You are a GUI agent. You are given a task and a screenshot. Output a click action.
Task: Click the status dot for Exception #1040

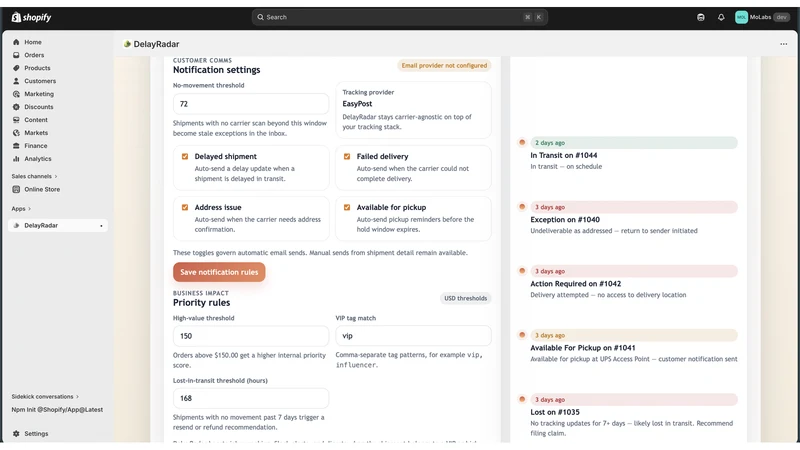pos(522,207)
